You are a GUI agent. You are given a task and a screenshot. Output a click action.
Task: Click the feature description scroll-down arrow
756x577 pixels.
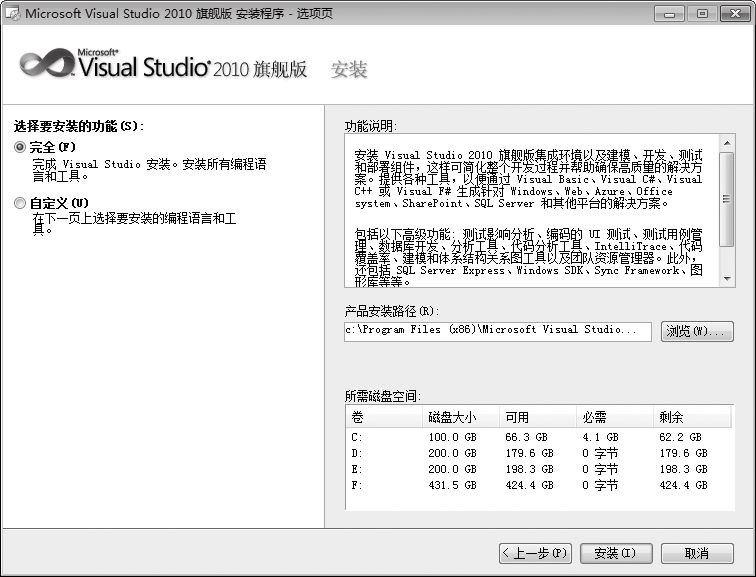727,279
